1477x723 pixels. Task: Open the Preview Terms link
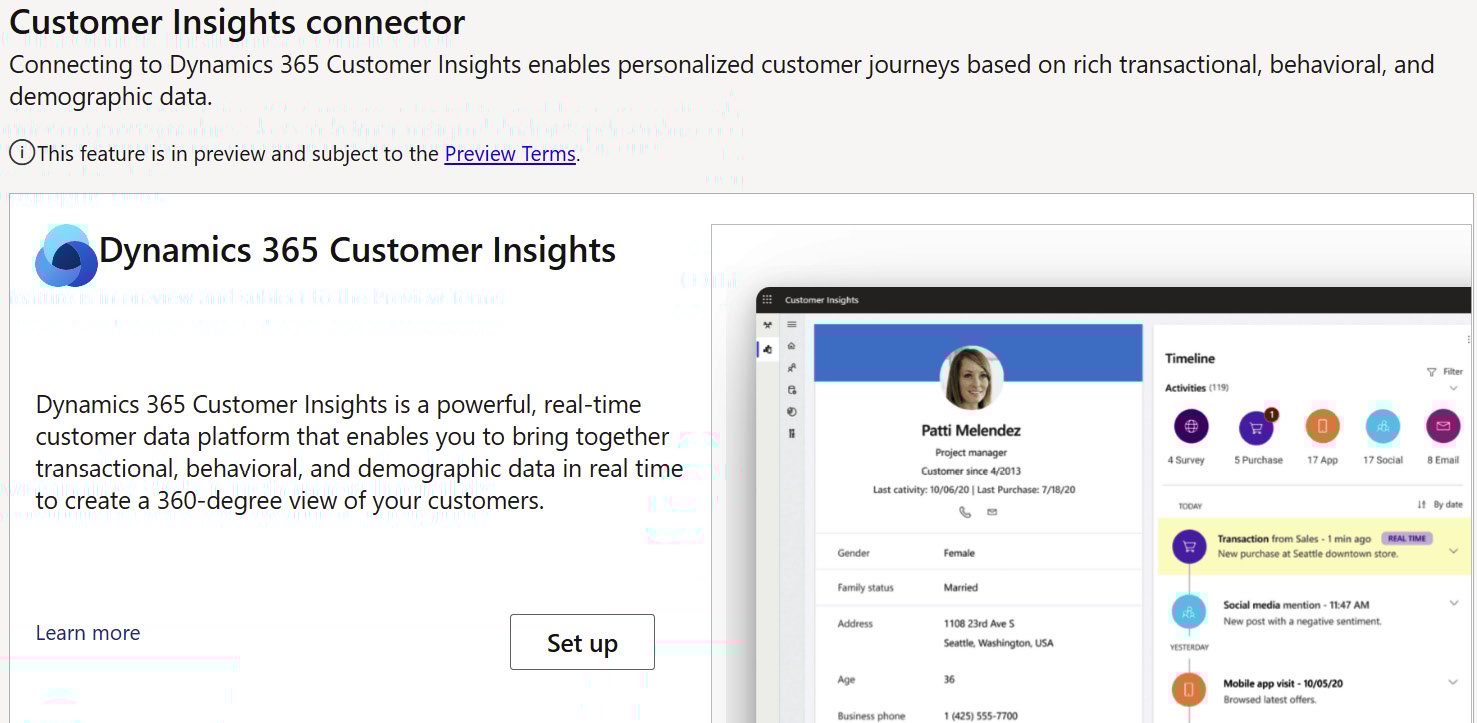pyautogui.click(x=510, y=154)
